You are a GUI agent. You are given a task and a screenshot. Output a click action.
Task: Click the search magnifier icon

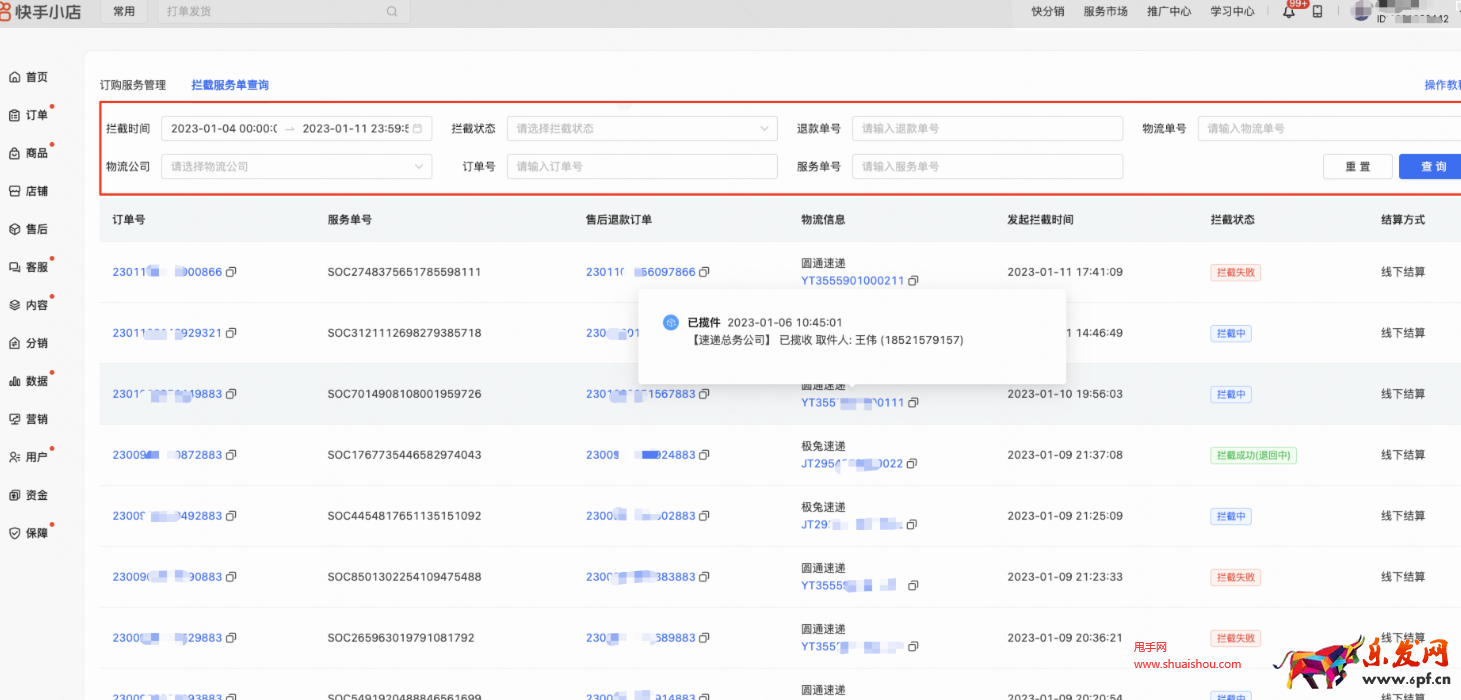(391, 12)
